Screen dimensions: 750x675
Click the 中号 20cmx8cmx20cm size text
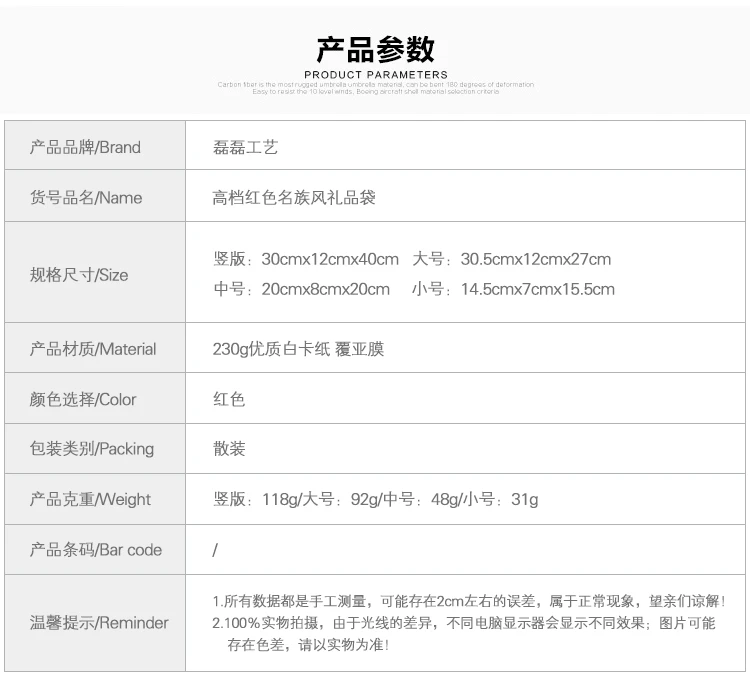[x=301, y=289]
